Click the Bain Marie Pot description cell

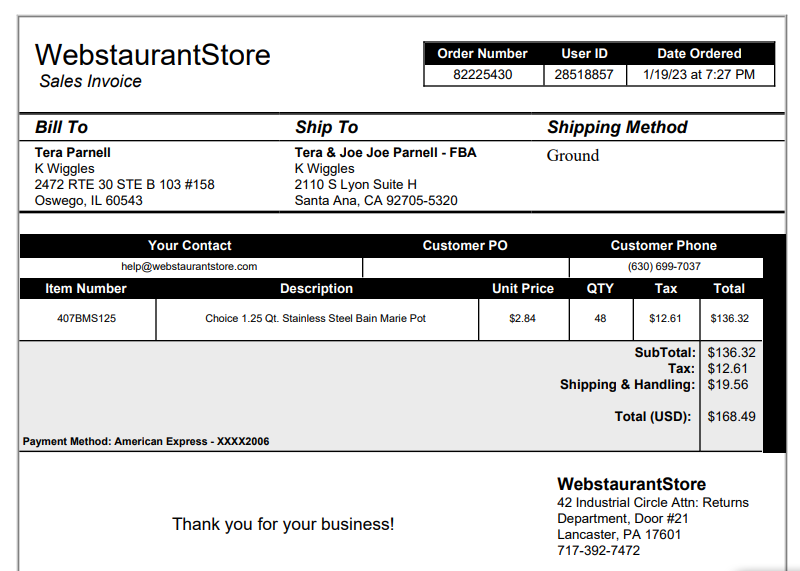coord(316,319)
